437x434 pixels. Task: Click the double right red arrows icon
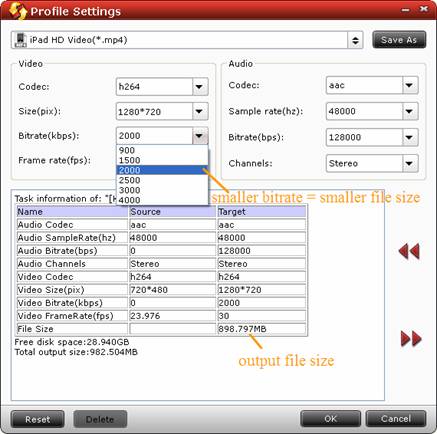[x=411, y=339]
